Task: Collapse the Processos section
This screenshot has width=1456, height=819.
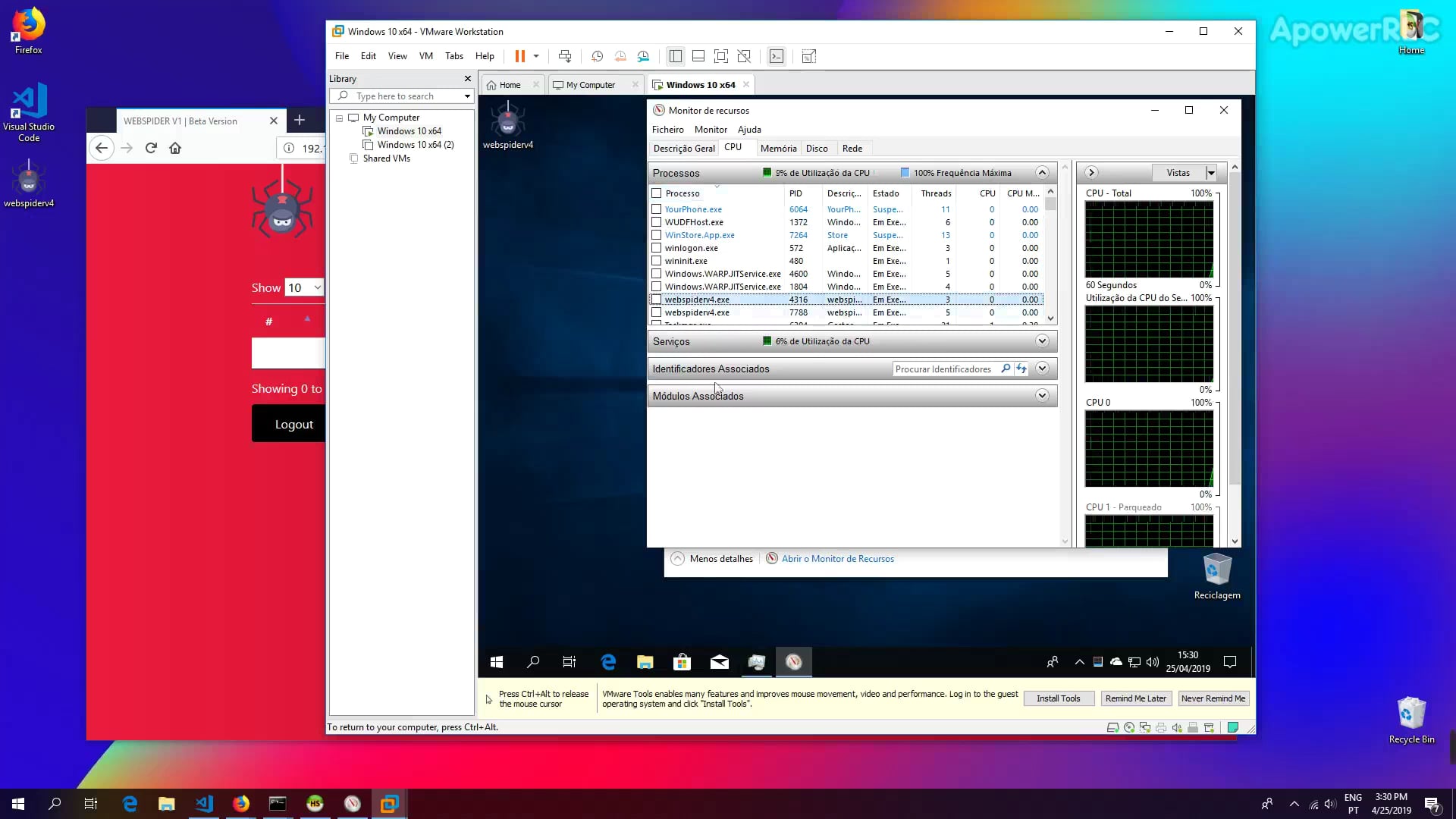Action: click(1043, 172)
